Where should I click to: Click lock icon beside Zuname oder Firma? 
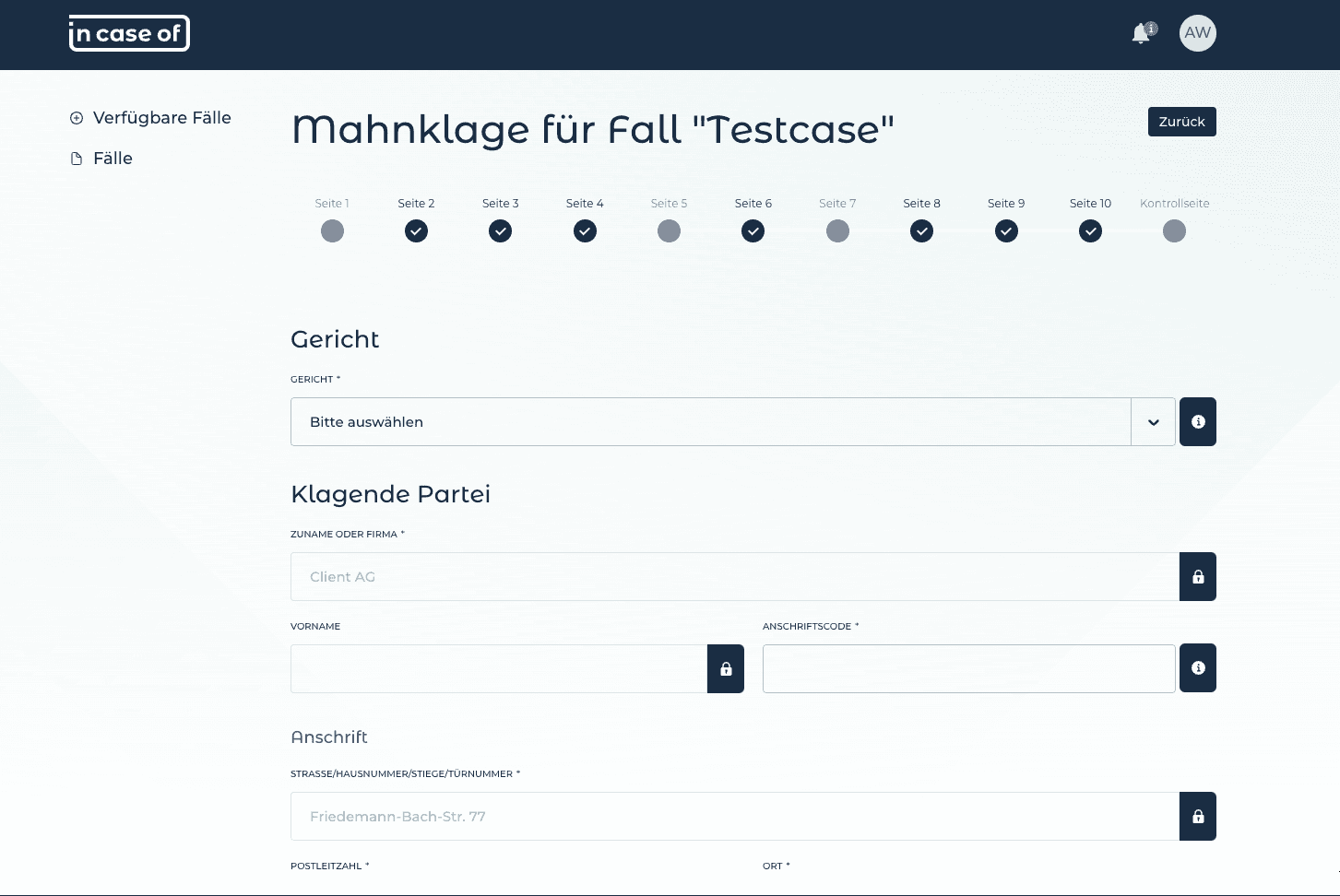click(1198, 576)
